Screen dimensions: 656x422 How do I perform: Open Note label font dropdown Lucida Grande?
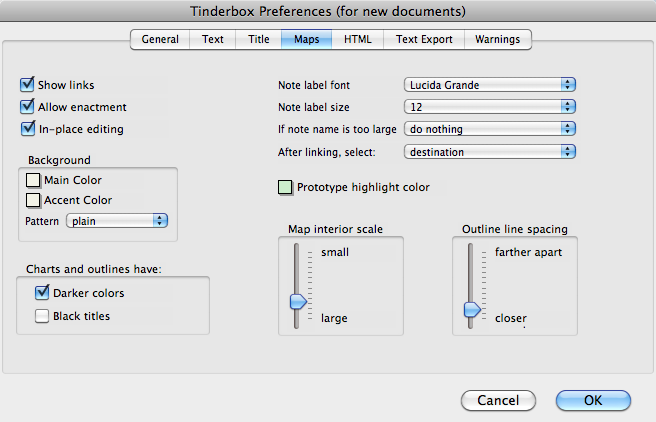pos(490,85)
